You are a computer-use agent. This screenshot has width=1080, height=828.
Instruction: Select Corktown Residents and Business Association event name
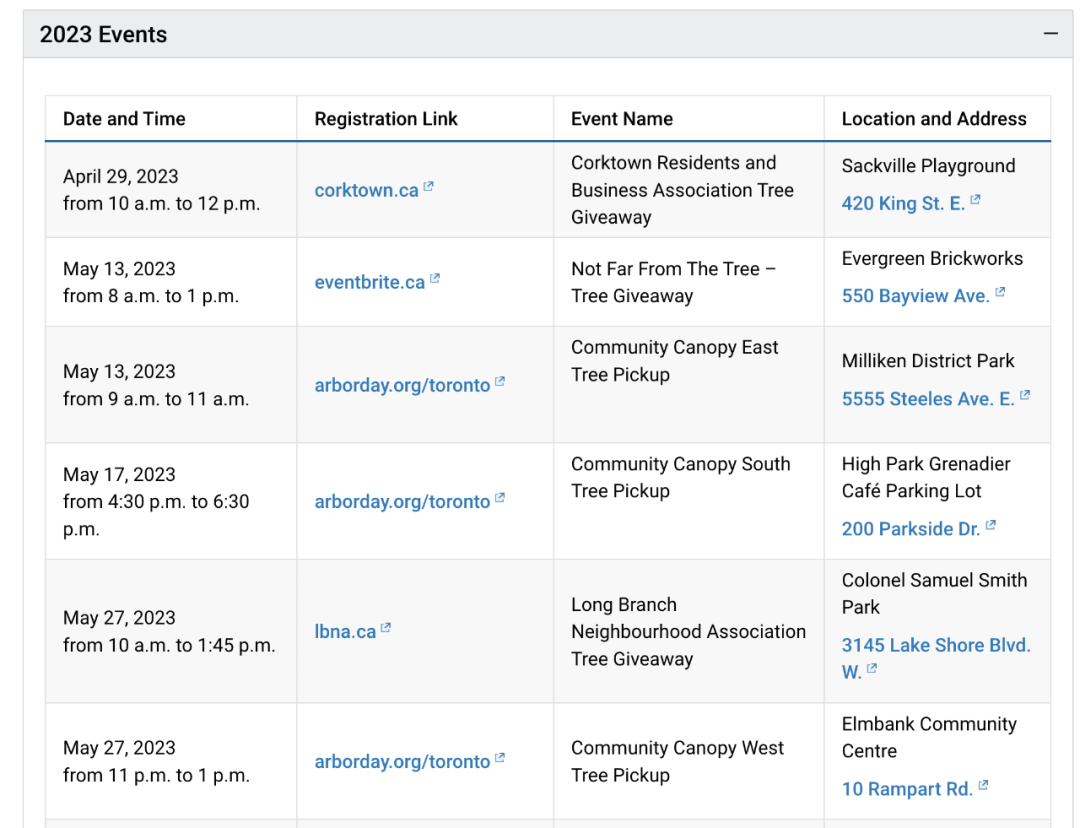[683, 190]
